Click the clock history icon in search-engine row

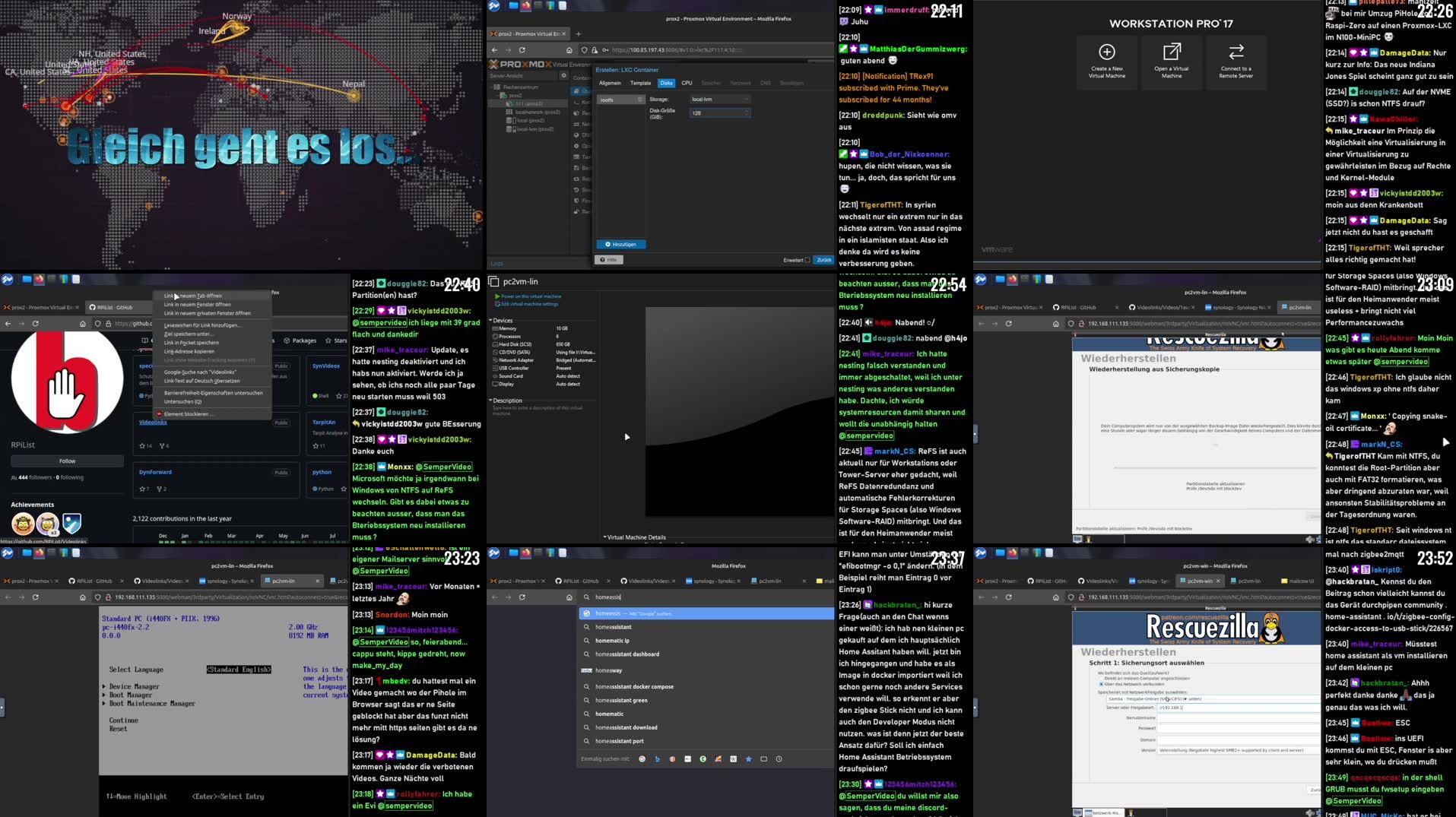779,759
